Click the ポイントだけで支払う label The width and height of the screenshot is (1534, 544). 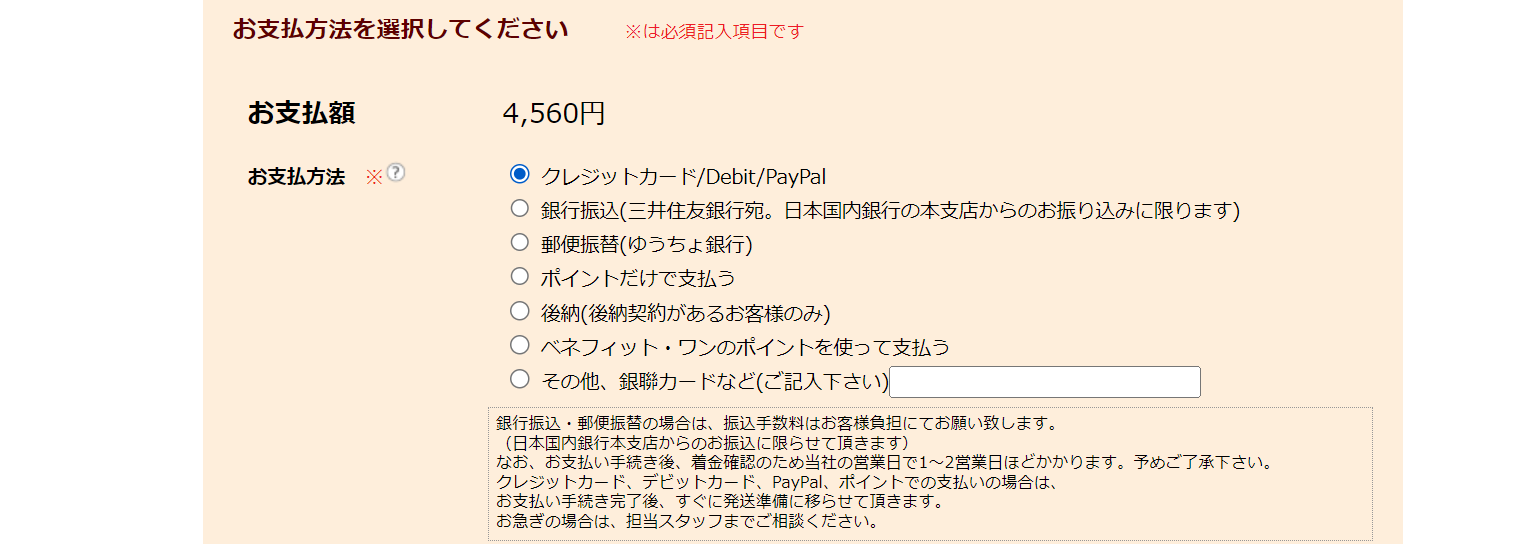[x=638, y=279]
